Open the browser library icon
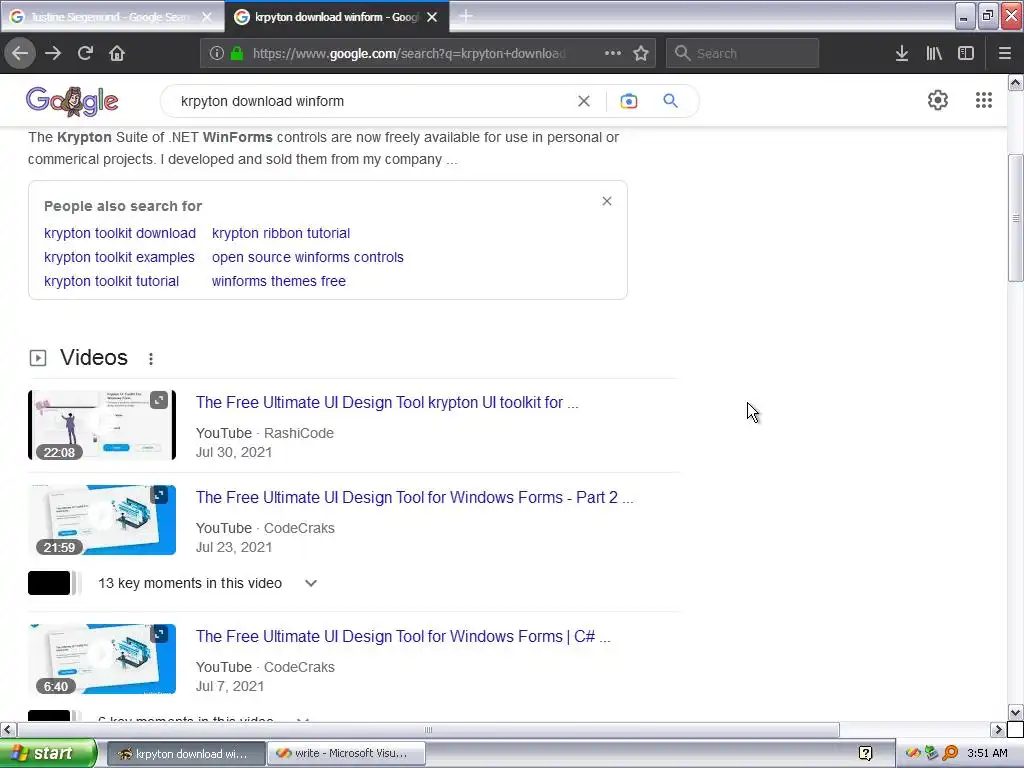The height and width of the screenshot is (768, 1024). [x=934, y=54]
